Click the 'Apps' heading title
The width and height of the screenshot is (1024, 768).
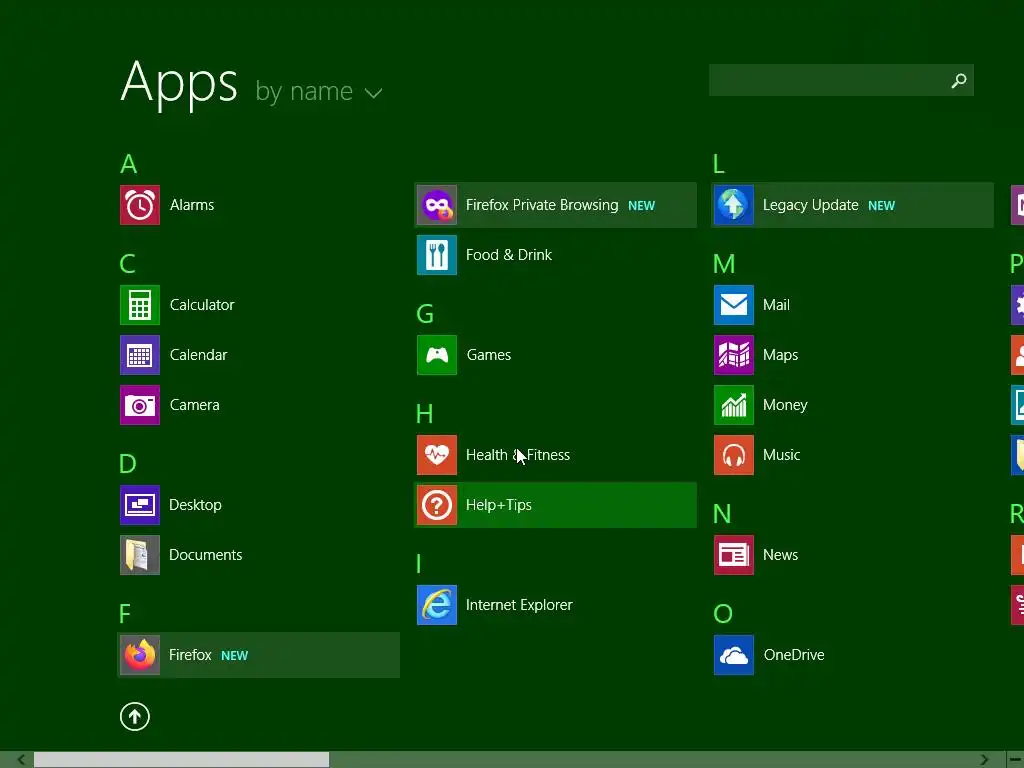[179, 84]
